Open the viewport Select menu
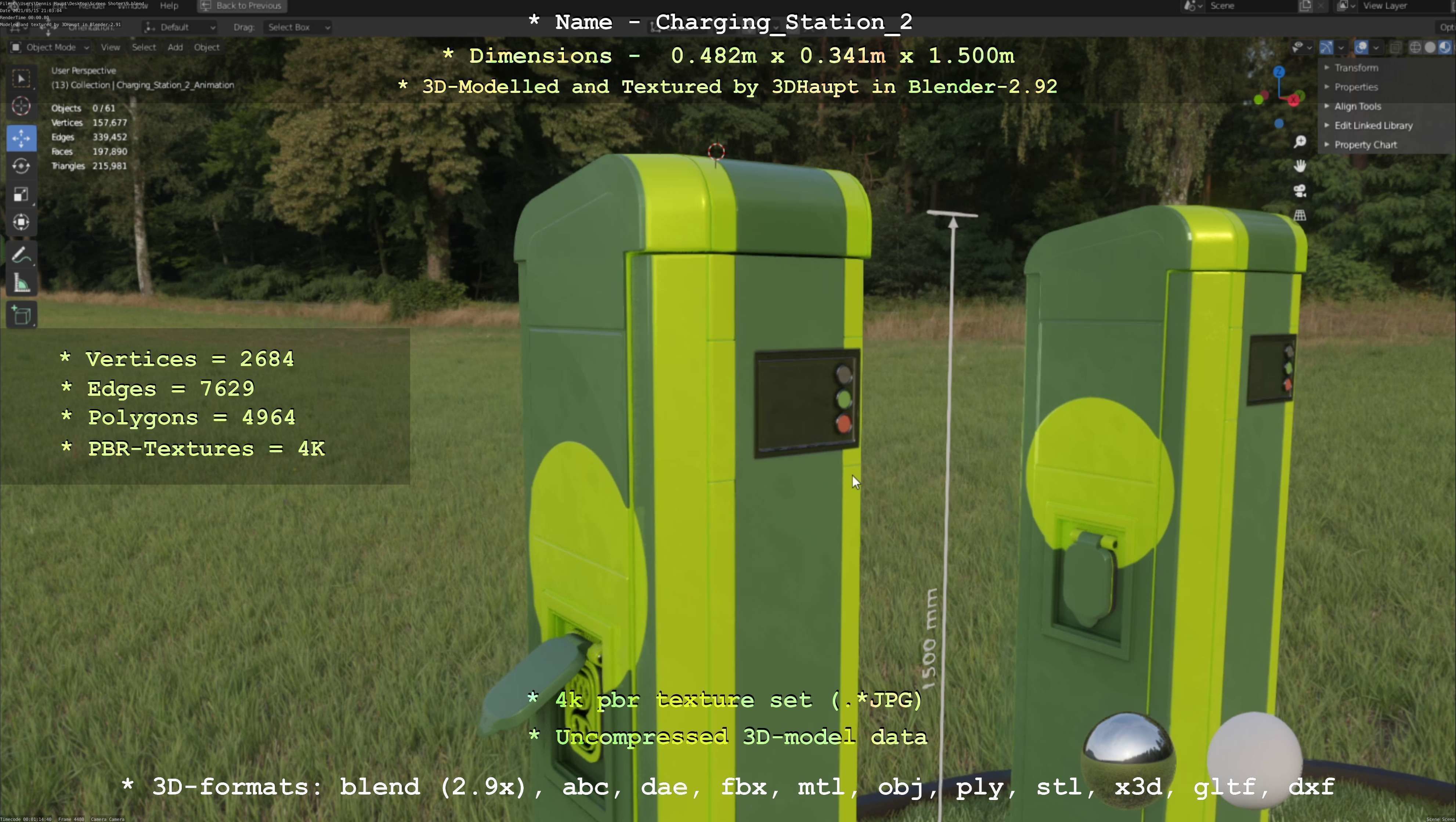 tap(144, 47)
